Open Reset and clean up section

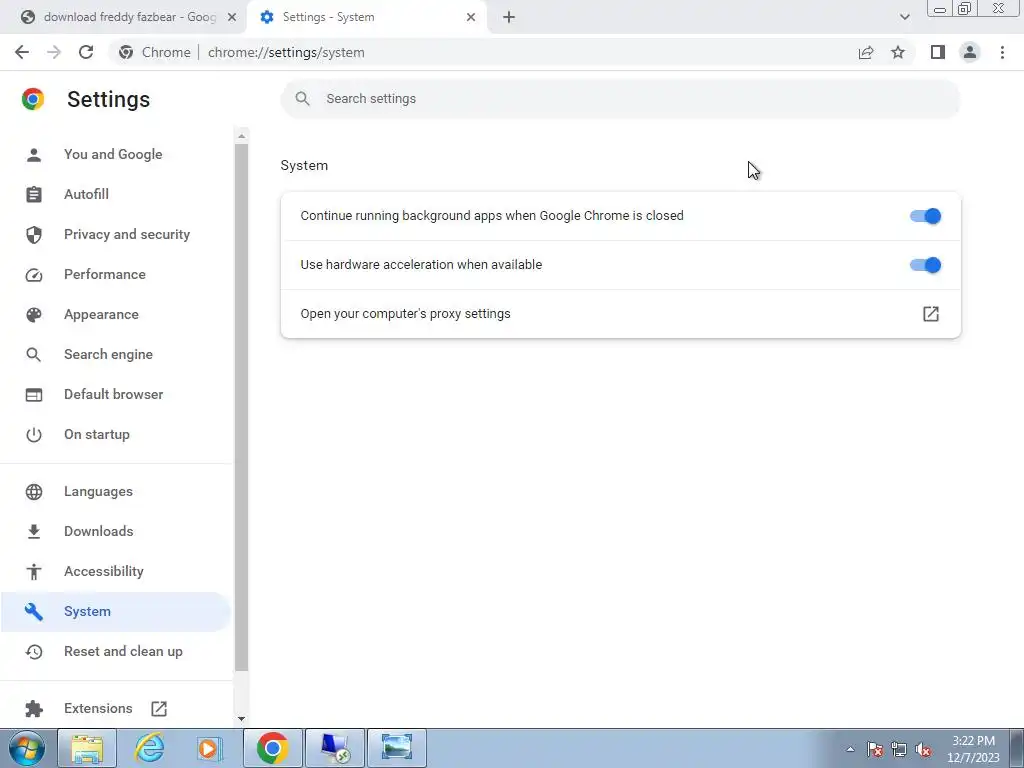tap(123, 651)
